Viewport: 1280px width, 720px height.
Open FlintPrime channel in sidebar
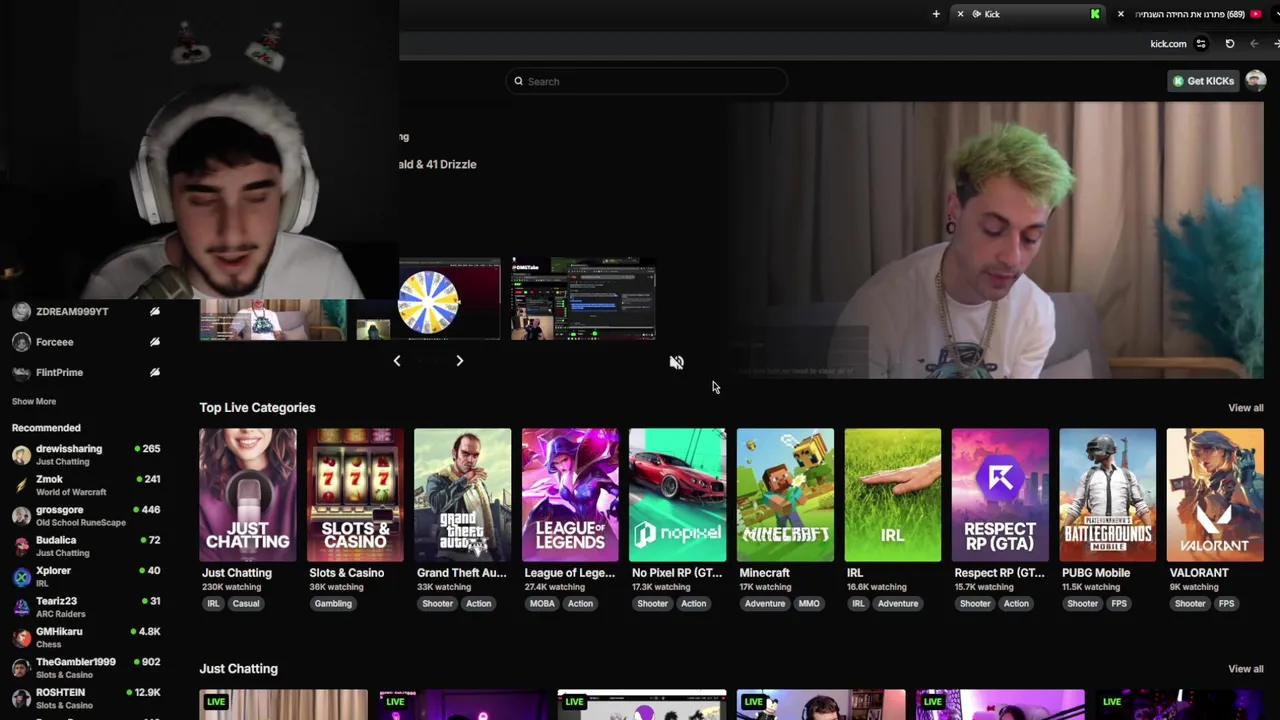(x=86, y=372)
